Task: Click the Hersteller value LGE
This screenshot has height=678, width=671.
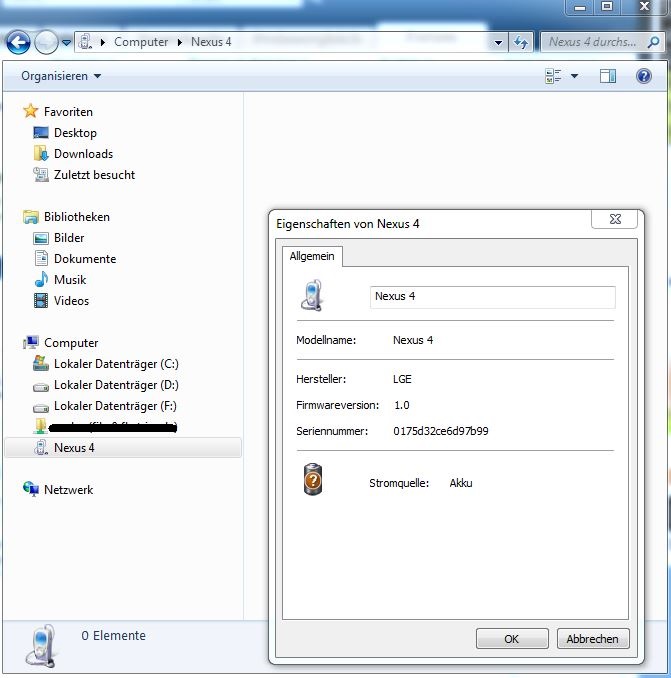Action: tap(402, 379)
